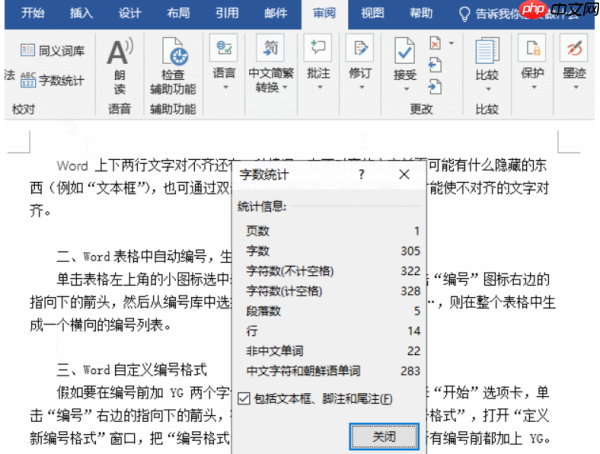Click the 接受 accept changes icon
The image size is (600, 454).
click(404, 51)
